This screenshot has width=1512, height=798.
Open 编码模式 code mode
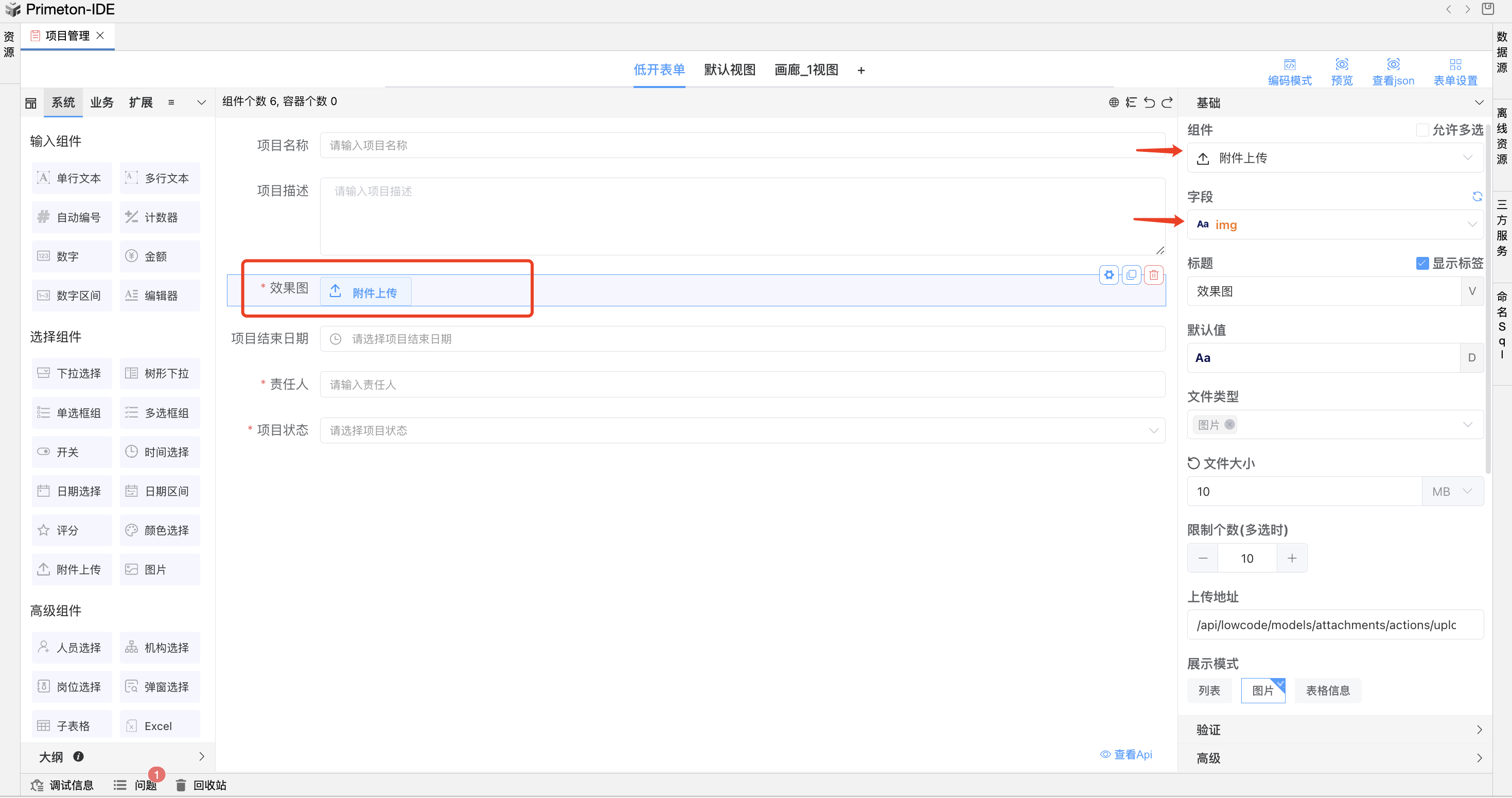pyautogui.click(x=1289, y=72)
